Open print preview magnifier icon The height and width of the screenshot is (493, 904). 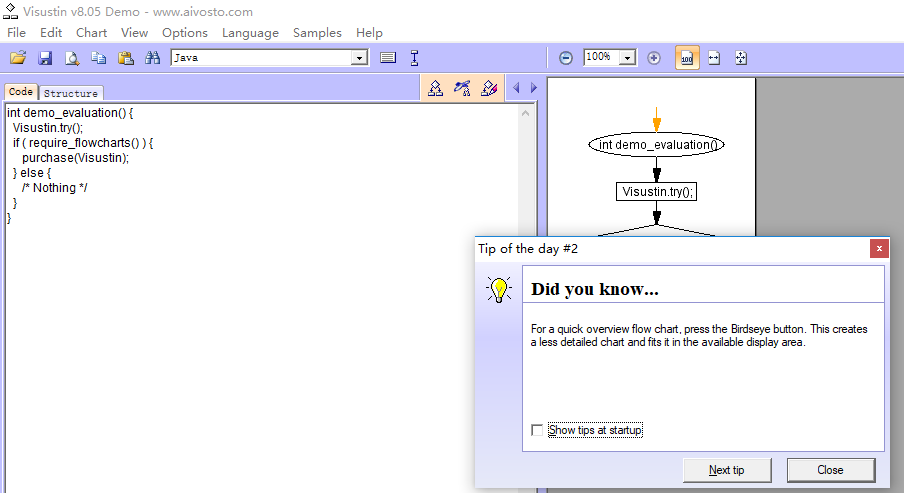pos(72,58)
